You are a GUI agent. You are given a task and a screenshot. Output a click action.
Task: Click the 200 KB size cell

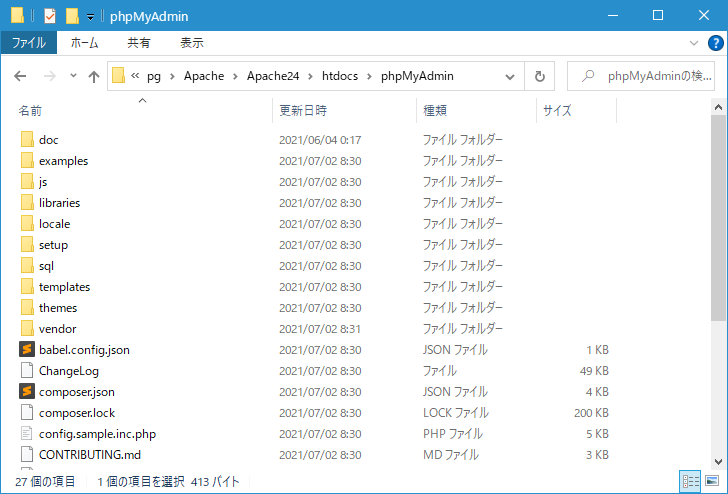(x=591, y=413)
